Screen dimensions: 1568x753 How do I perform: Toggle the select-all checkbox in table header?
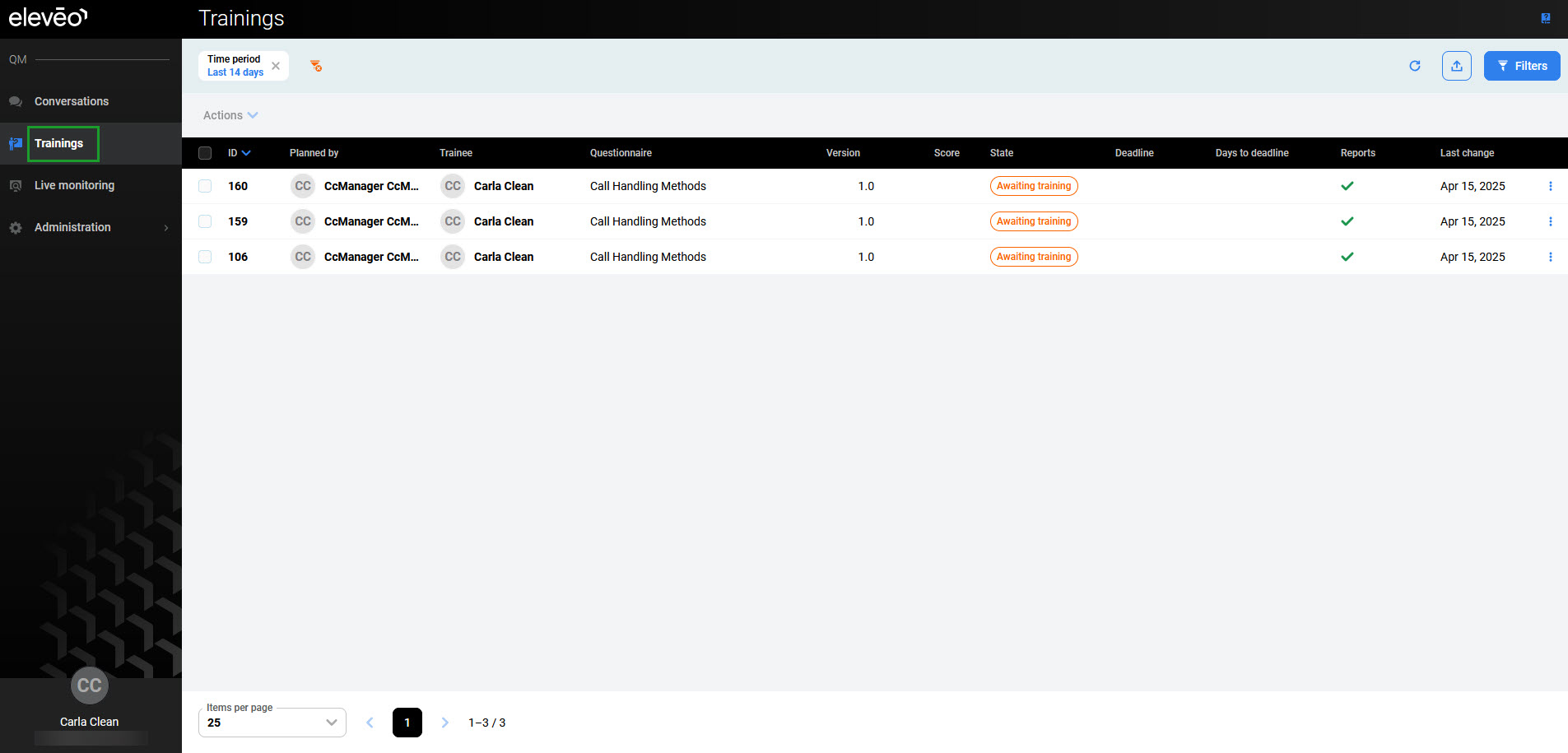[205, 153]
